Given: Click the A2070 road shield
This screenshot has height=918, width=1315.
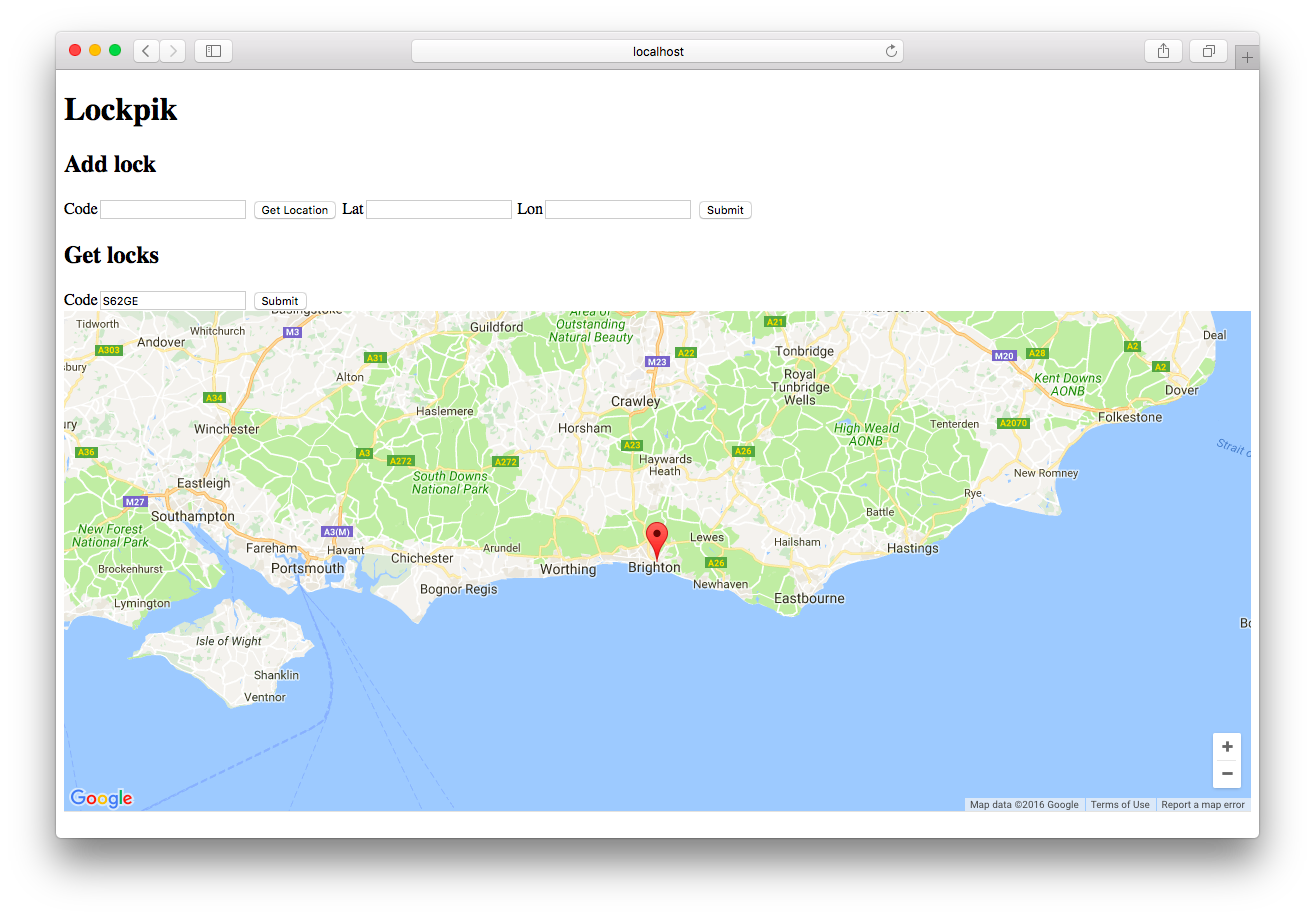Looking at the screenshot, I should point(1014,423).
